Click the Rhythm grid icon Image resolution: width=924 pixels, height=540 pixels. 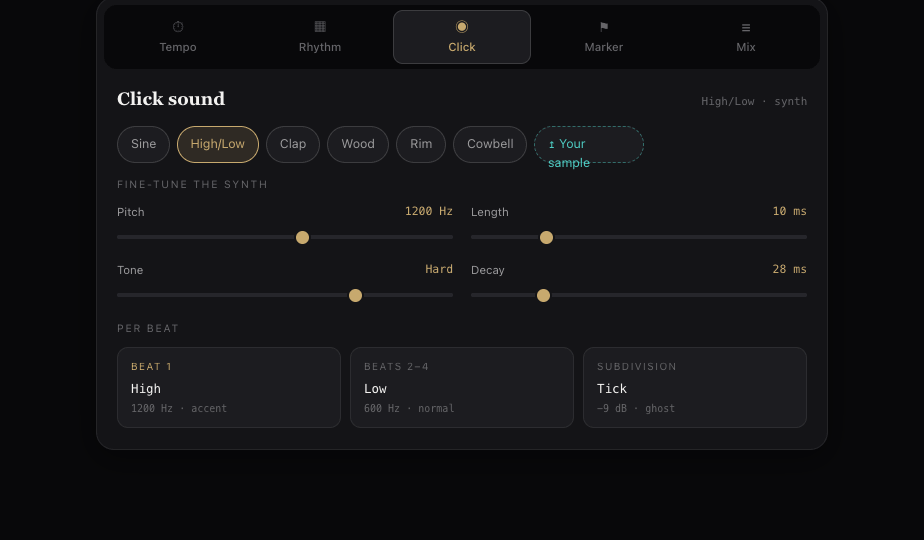pos(320,27)
